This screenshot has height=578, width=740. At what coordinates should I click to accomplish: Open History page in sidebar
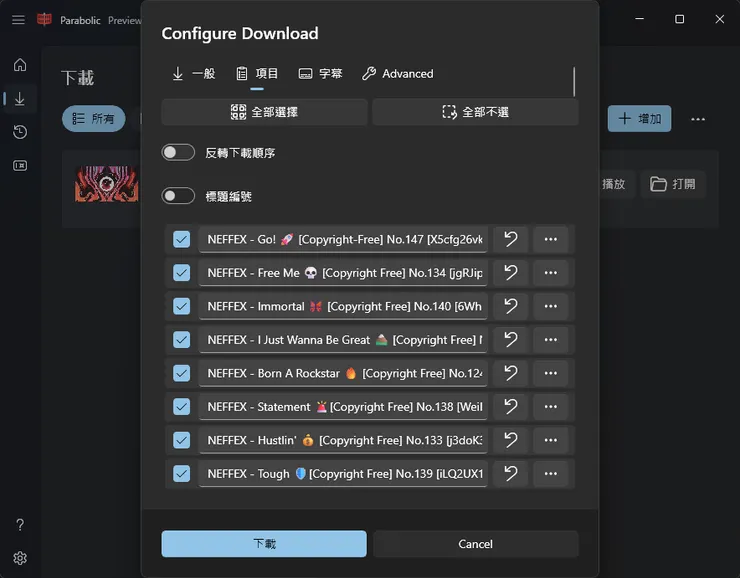(20, 132)
